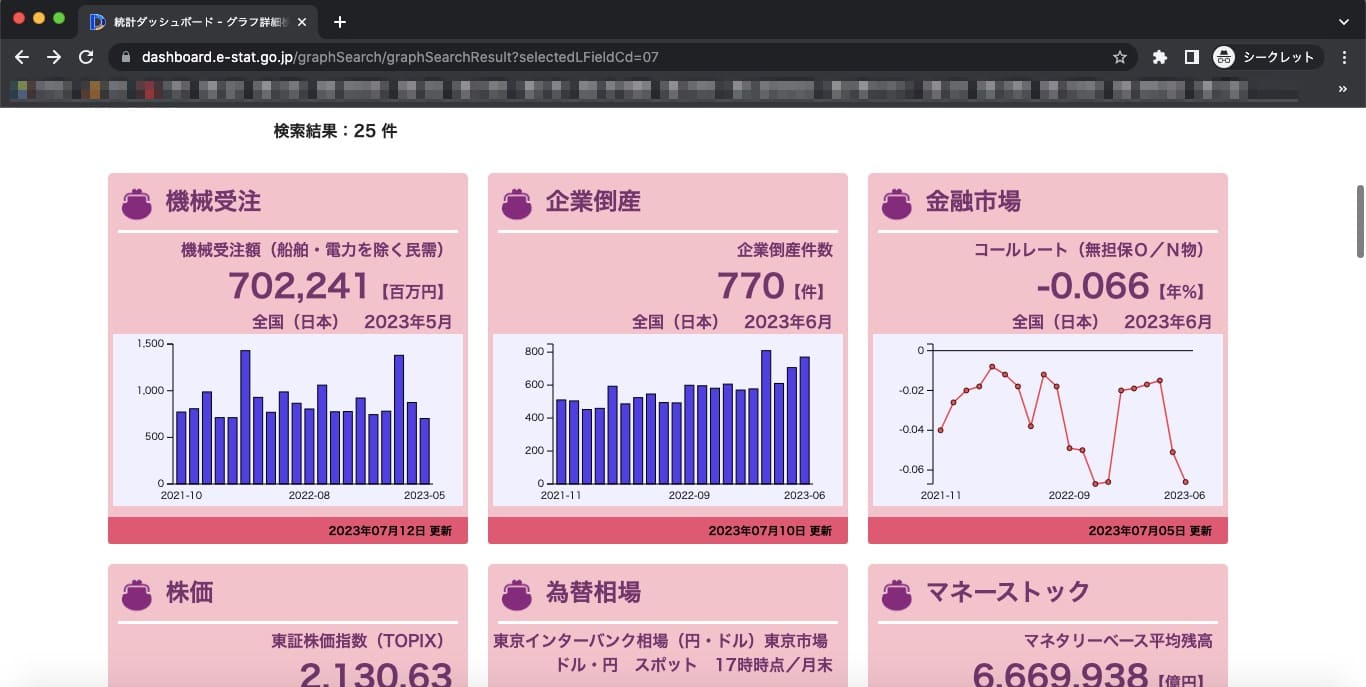Click the macOS yellow minimize button
Screen dimensions: 1366x687
coord(39,19)
